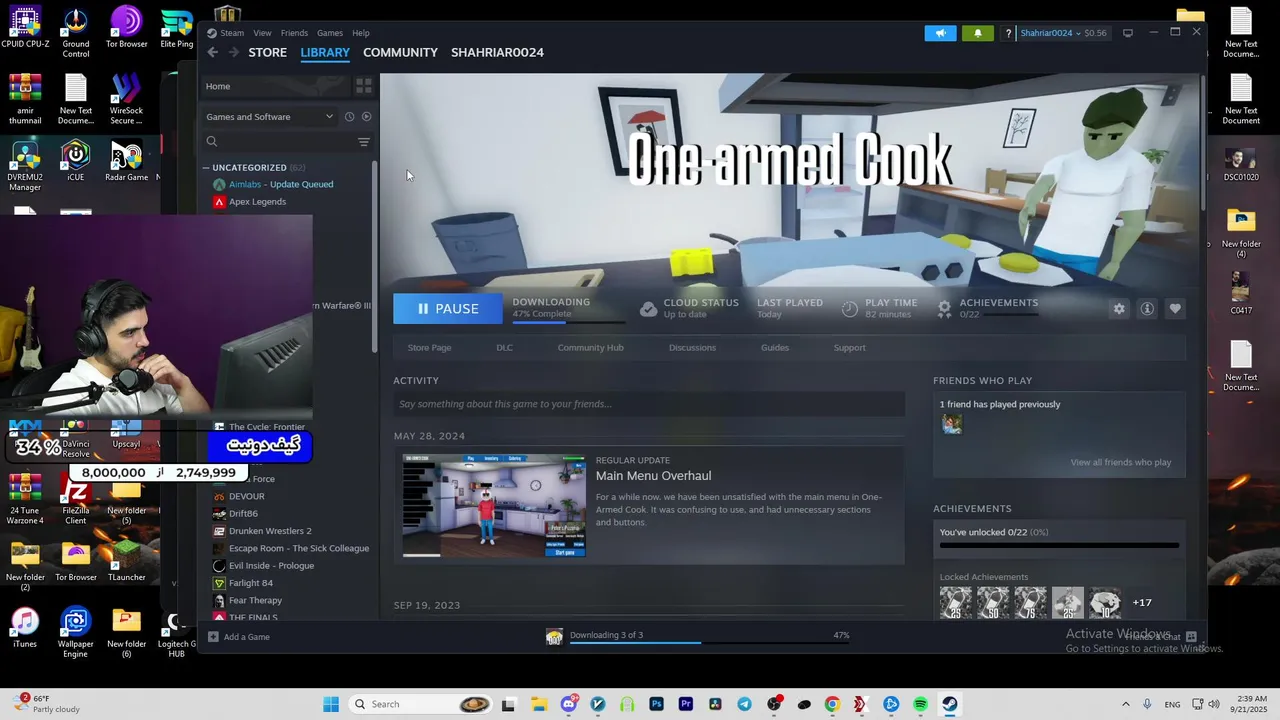The image size is (1280, 720).
Task: Open the Community Hub link
Action: click(x=590, y=348)
